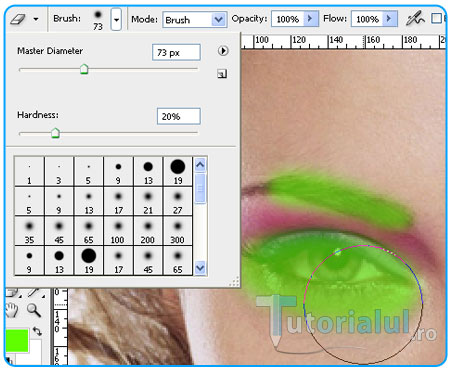This screenshot has width=450, height=370.
Task: Open brush picker flyout menu arrow
Action: 223,51
